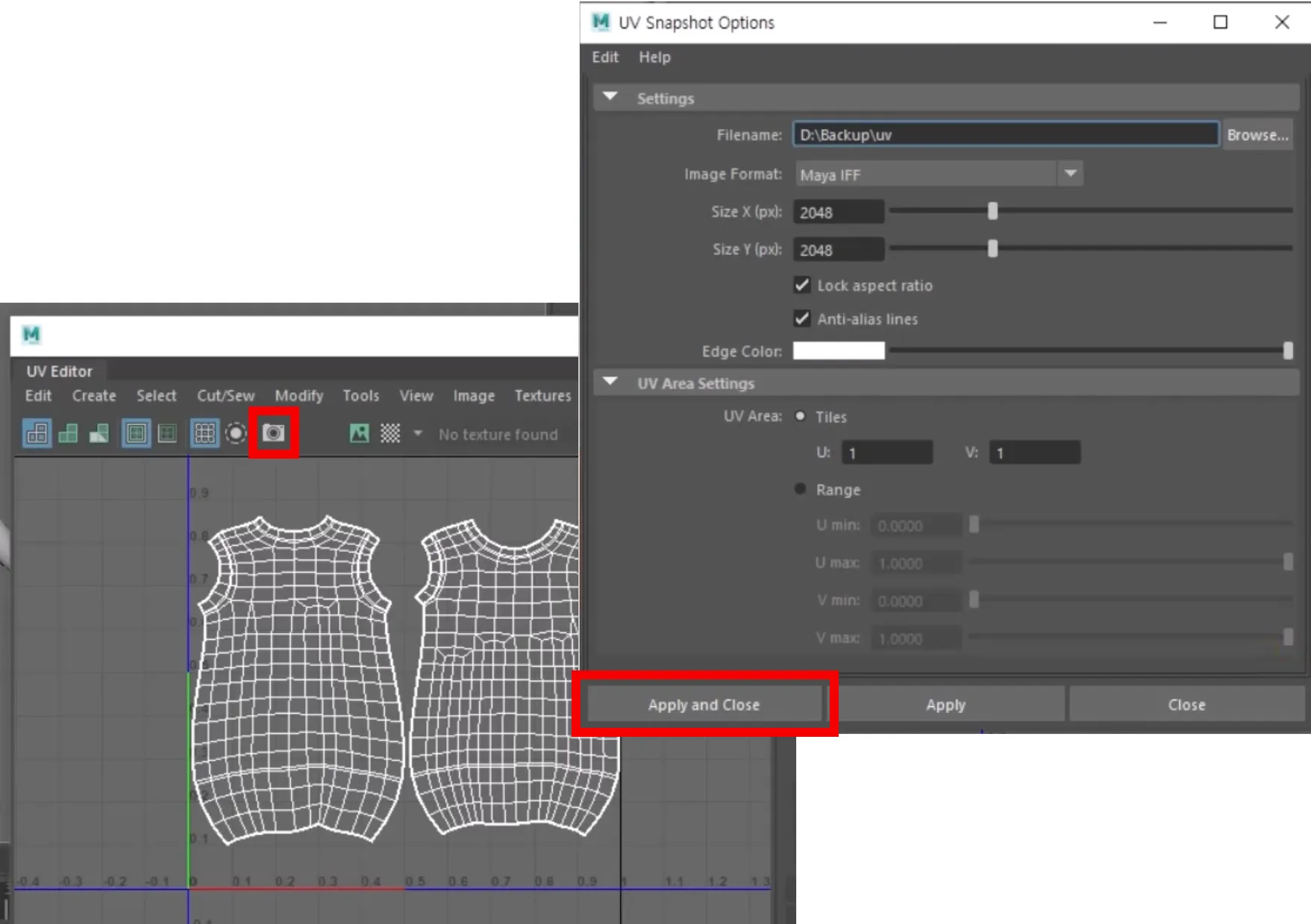Collapse the Settings section

tap(610, 97)
